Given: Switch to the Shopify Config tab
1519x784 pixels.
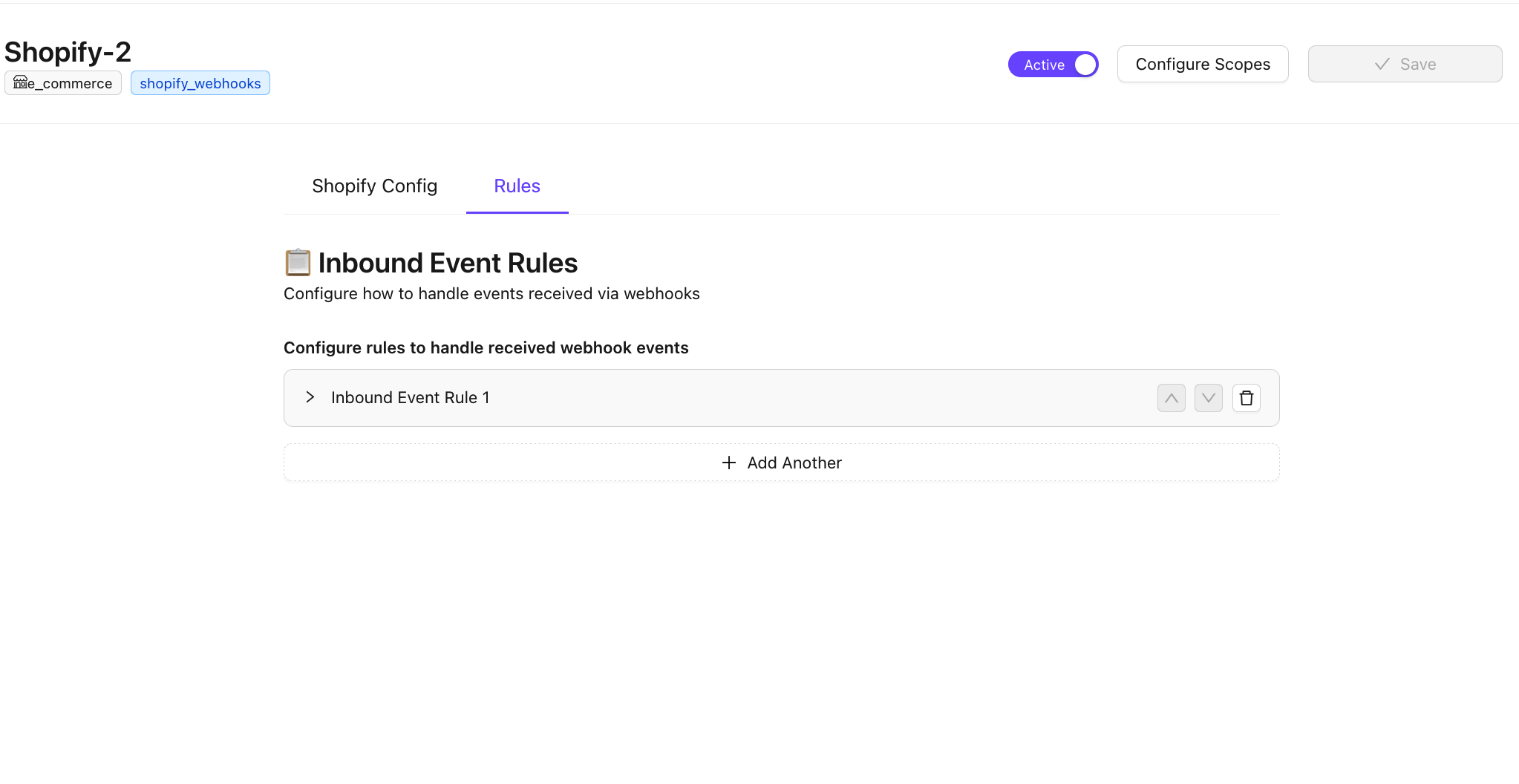Looking at the screenshot, I should 374,186.
